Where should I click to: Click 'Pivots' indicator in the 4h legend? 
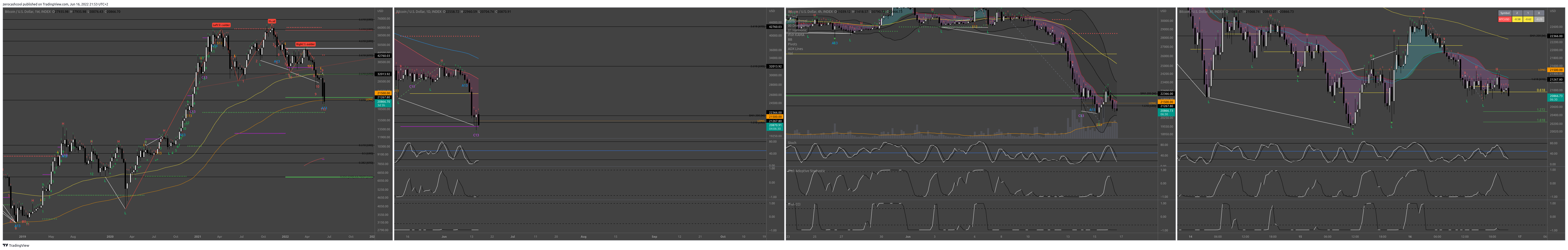[x=793, y=45]
